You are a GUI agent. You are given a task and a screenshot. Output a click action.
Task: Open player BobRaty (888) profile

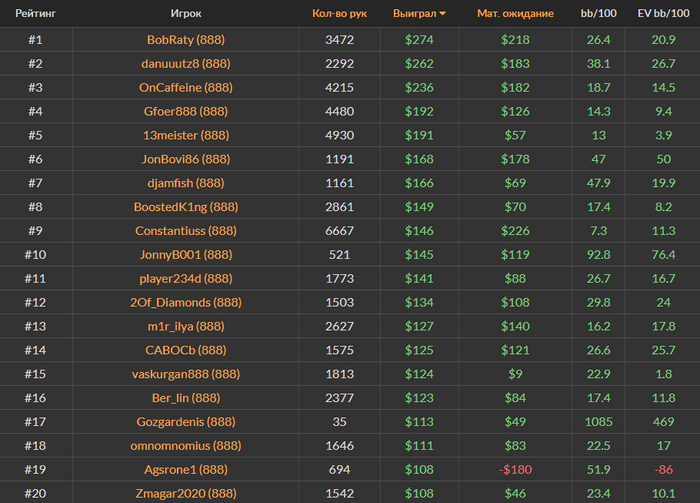(x=187, y=39)
